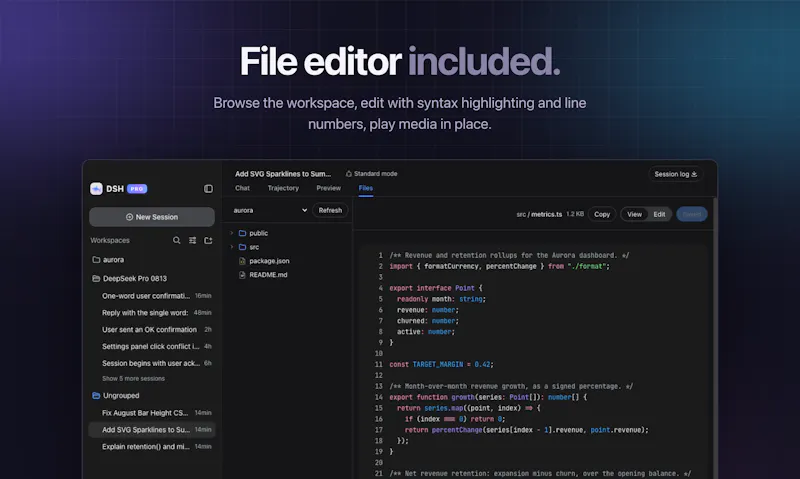
Task: Open the aurora workspace dropdown
Action: pyautogui.click(x=269, y=210)
